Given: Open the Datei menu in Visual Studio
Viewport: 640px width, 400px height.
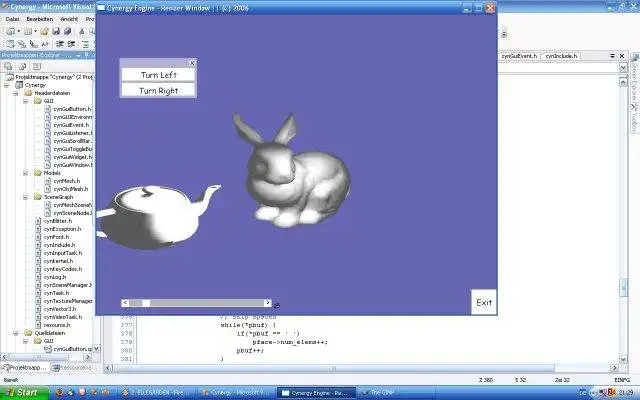Looking at the screenshot, I should 13,19.
